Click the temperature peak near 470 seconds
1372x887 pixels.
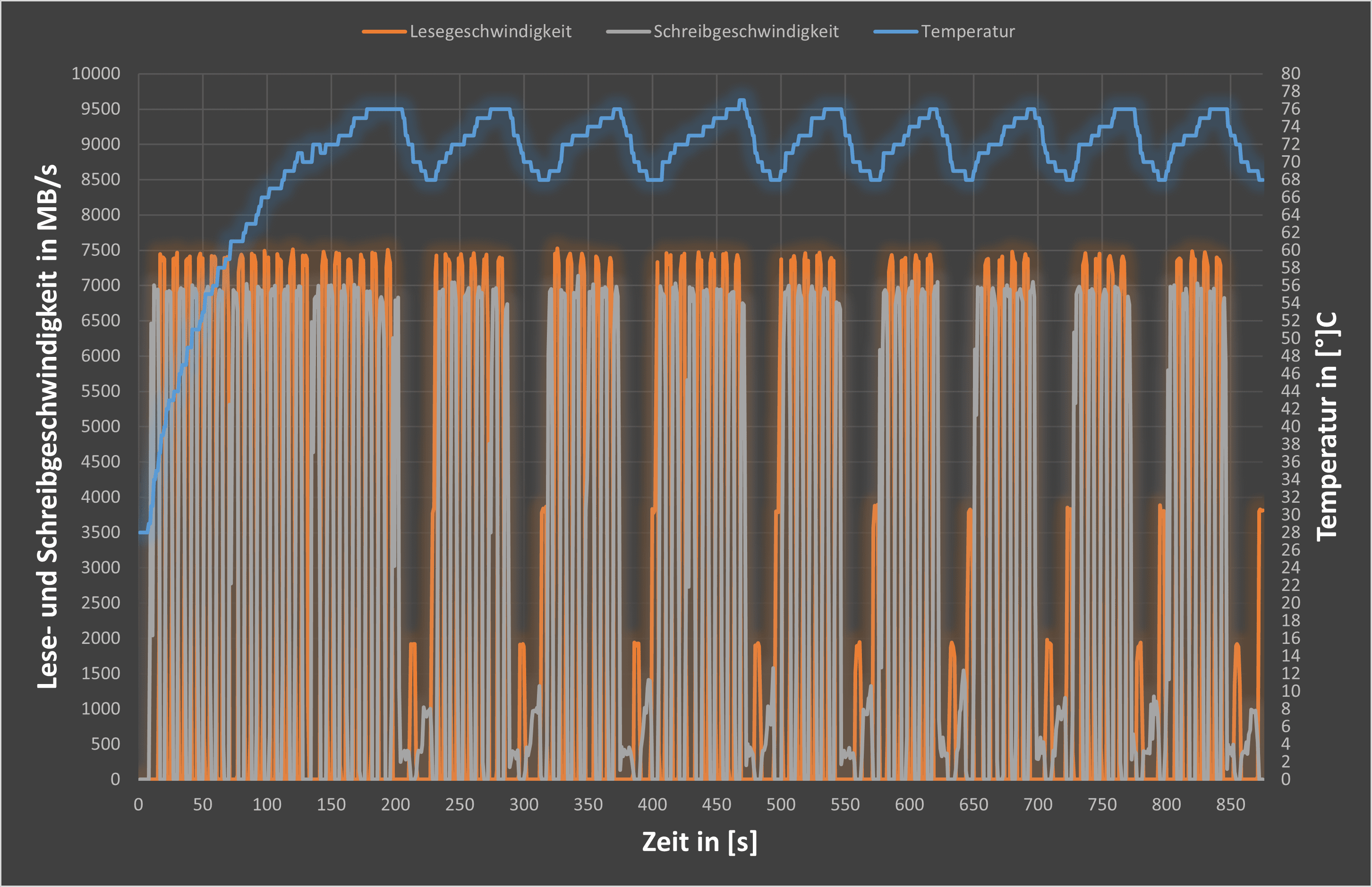pos(741,100)
